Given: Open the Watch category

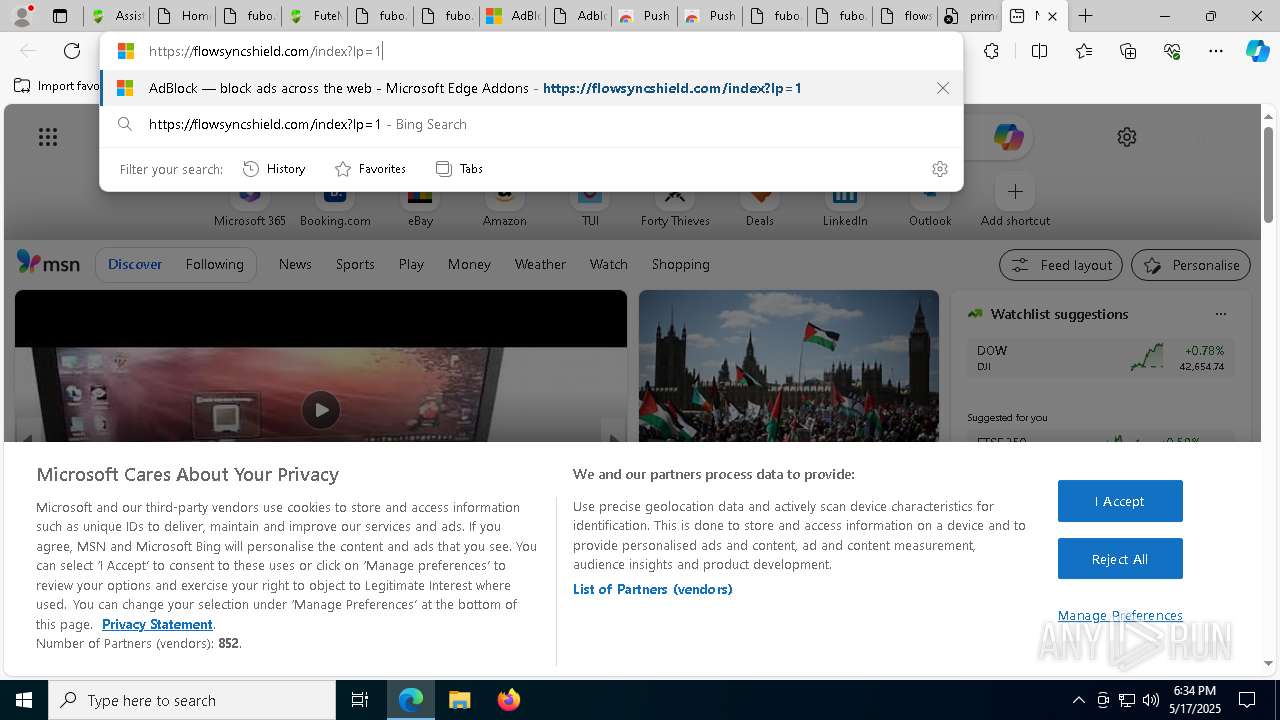Looking at the screenshot, I should pos(608,264).
